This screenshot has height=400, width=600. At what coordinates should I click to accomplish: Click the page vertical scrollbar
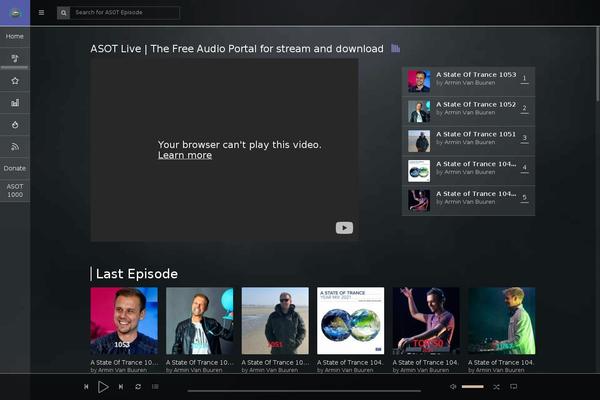click(x=598, y=65)
